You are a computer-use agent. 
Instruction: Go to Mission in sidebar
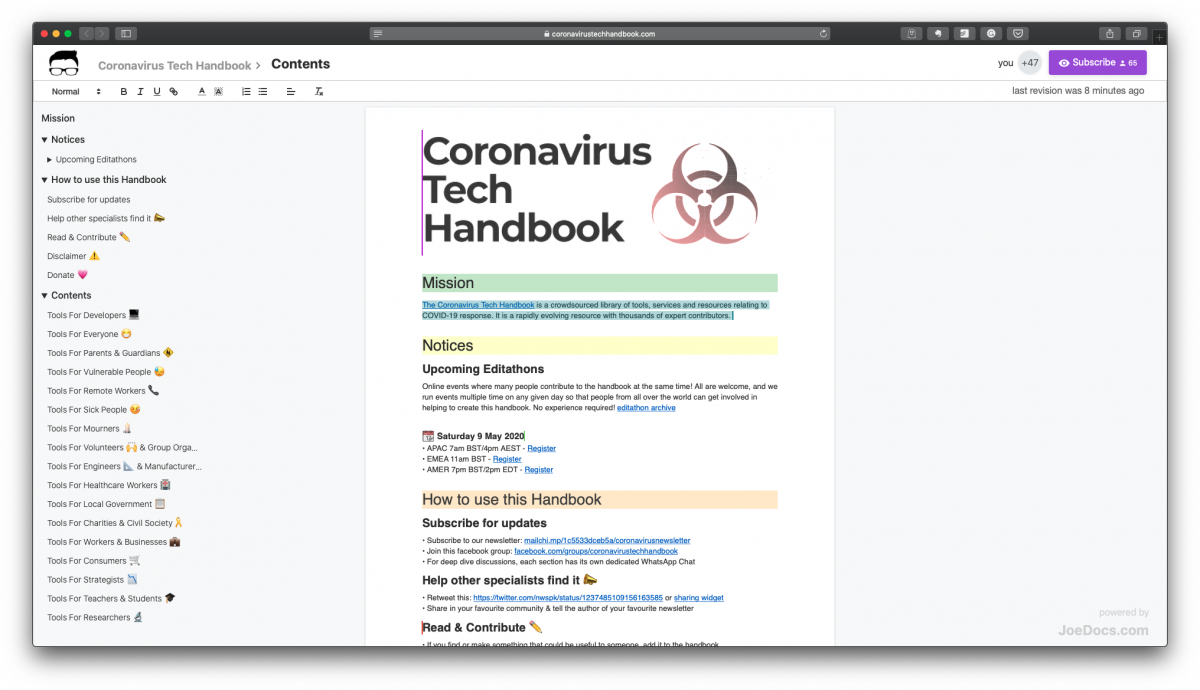[58, 118]
